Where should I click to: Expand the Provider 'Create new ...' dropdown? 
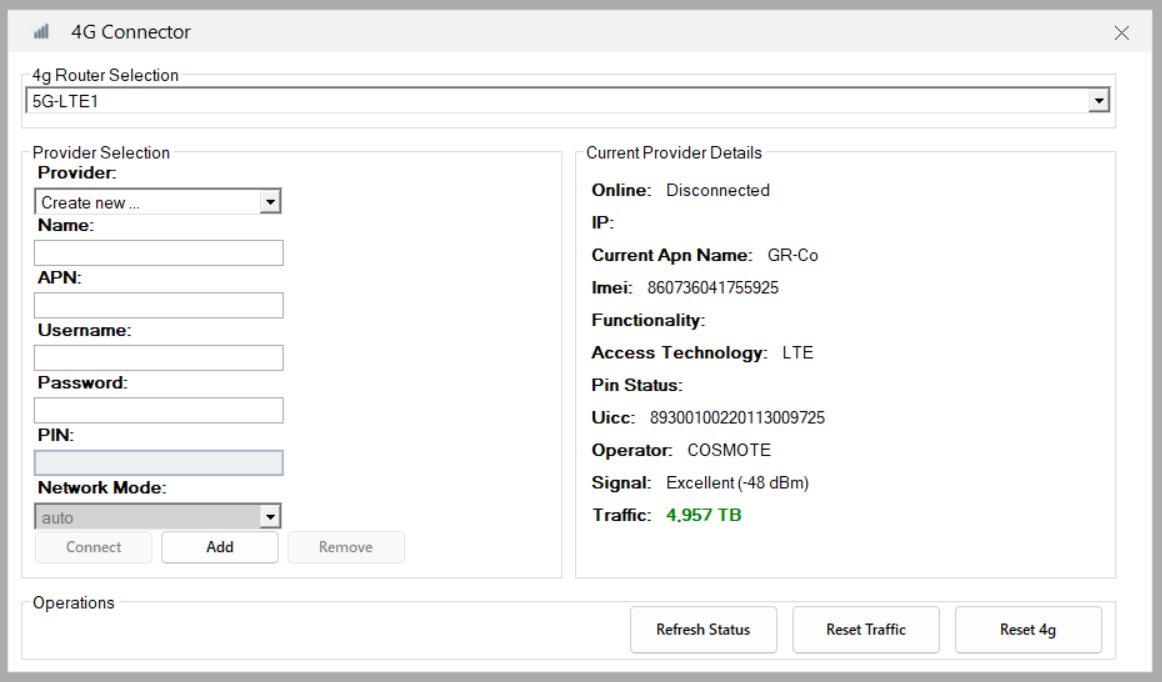click(268, 202)
